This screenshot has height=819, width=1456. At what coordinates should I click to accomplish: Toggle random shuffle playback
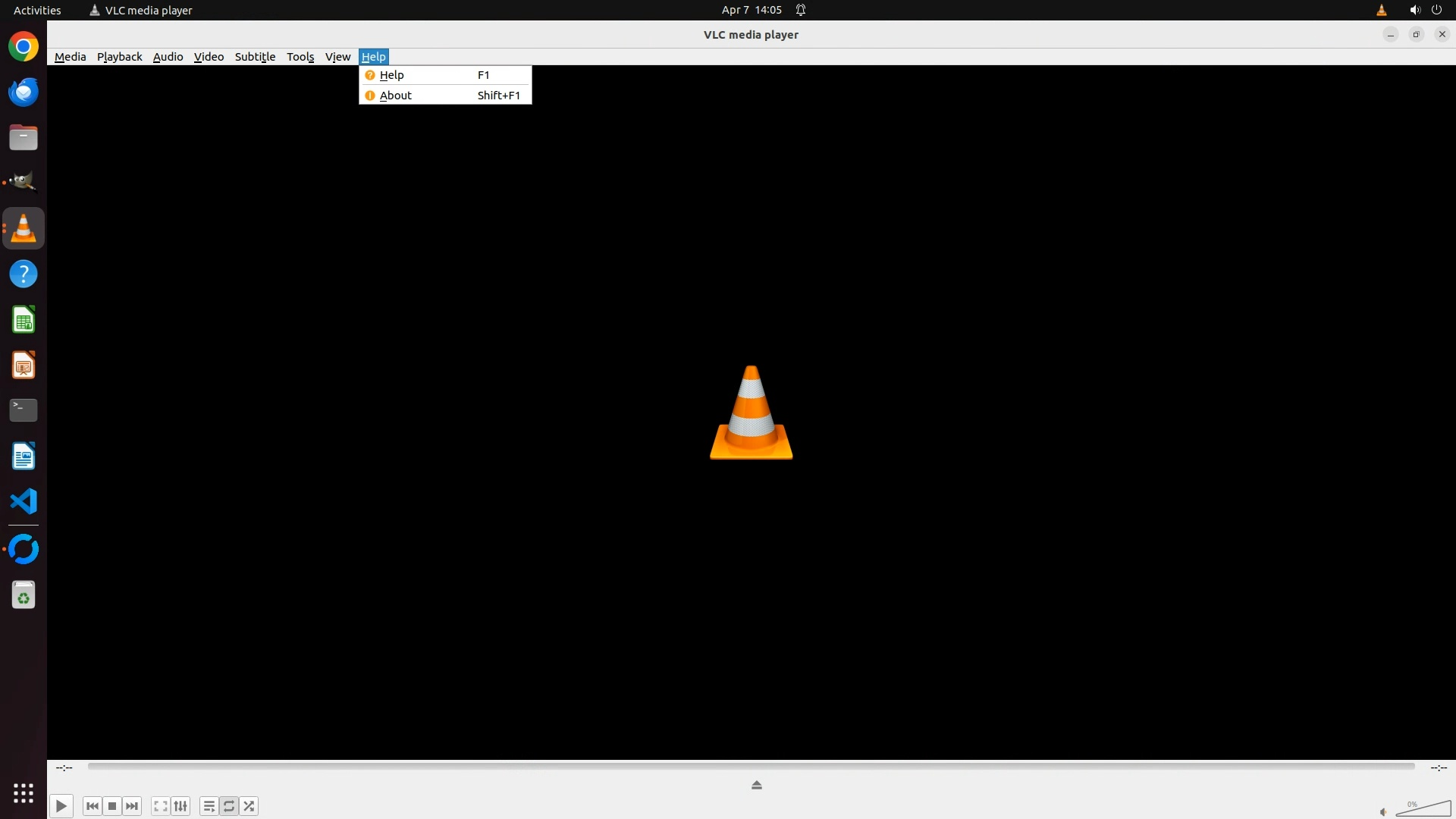coord(249,806)
